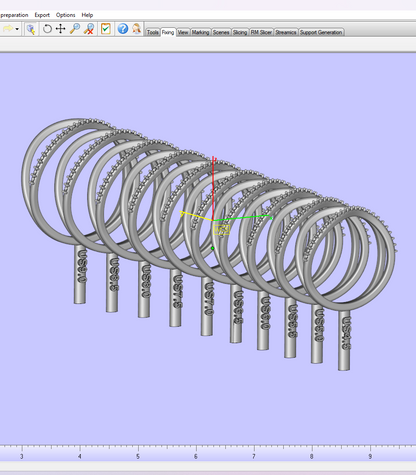Activate the pan move arrows tool
The height and width of the screenshot is (475, 416).
point(60,29)
